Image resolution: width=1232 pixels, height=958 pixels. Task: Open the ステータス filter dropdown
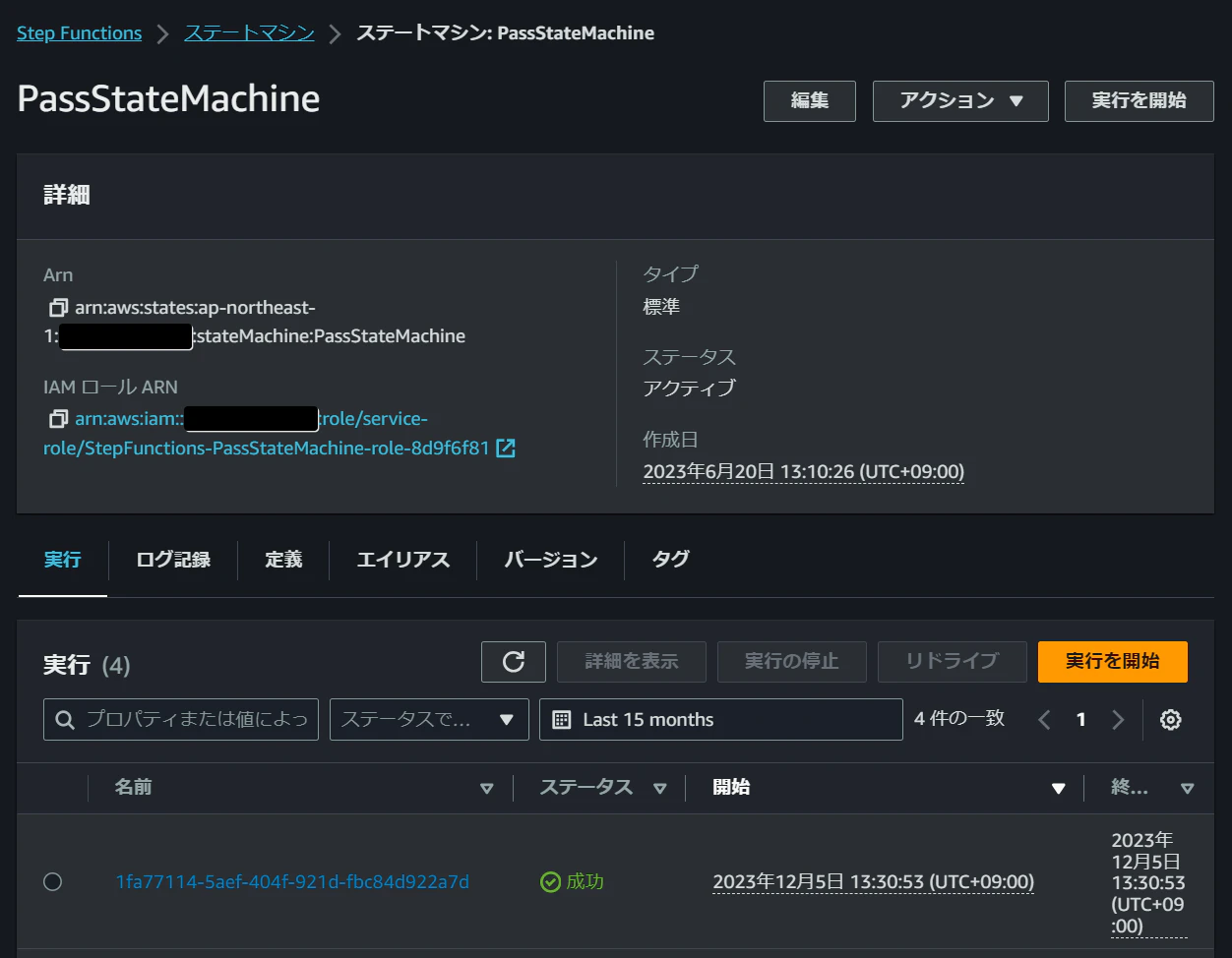pos(429,720)
